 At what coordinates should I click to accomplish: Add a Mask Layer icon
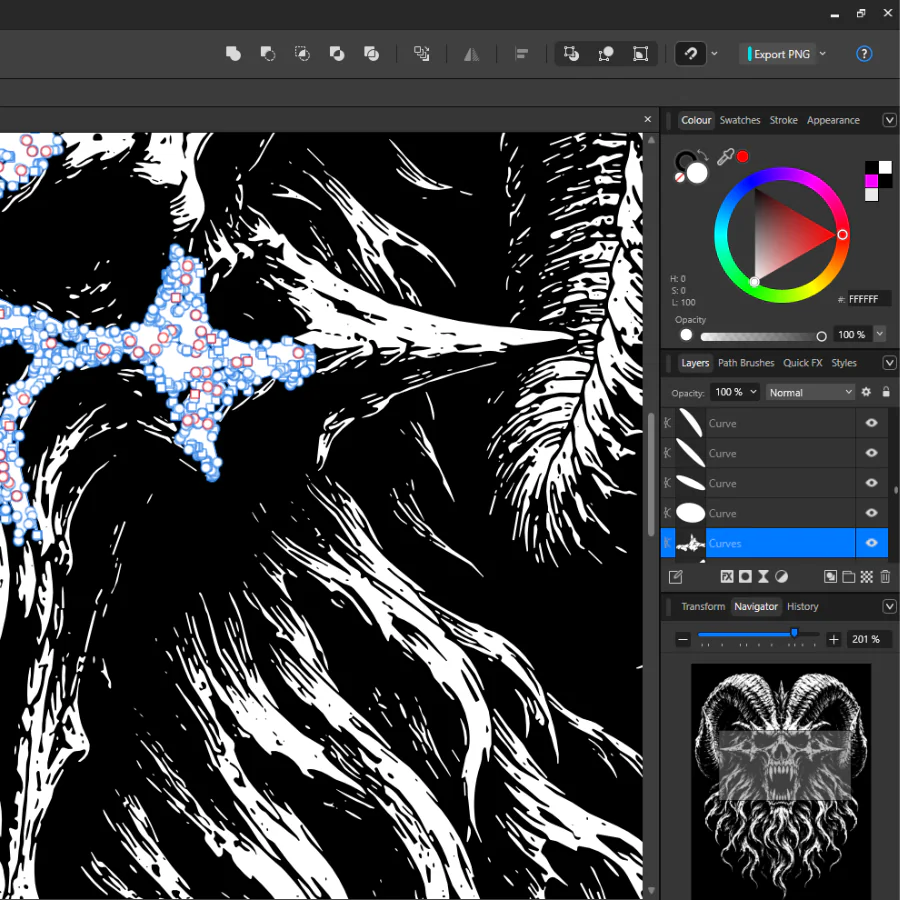click(745, 577)
